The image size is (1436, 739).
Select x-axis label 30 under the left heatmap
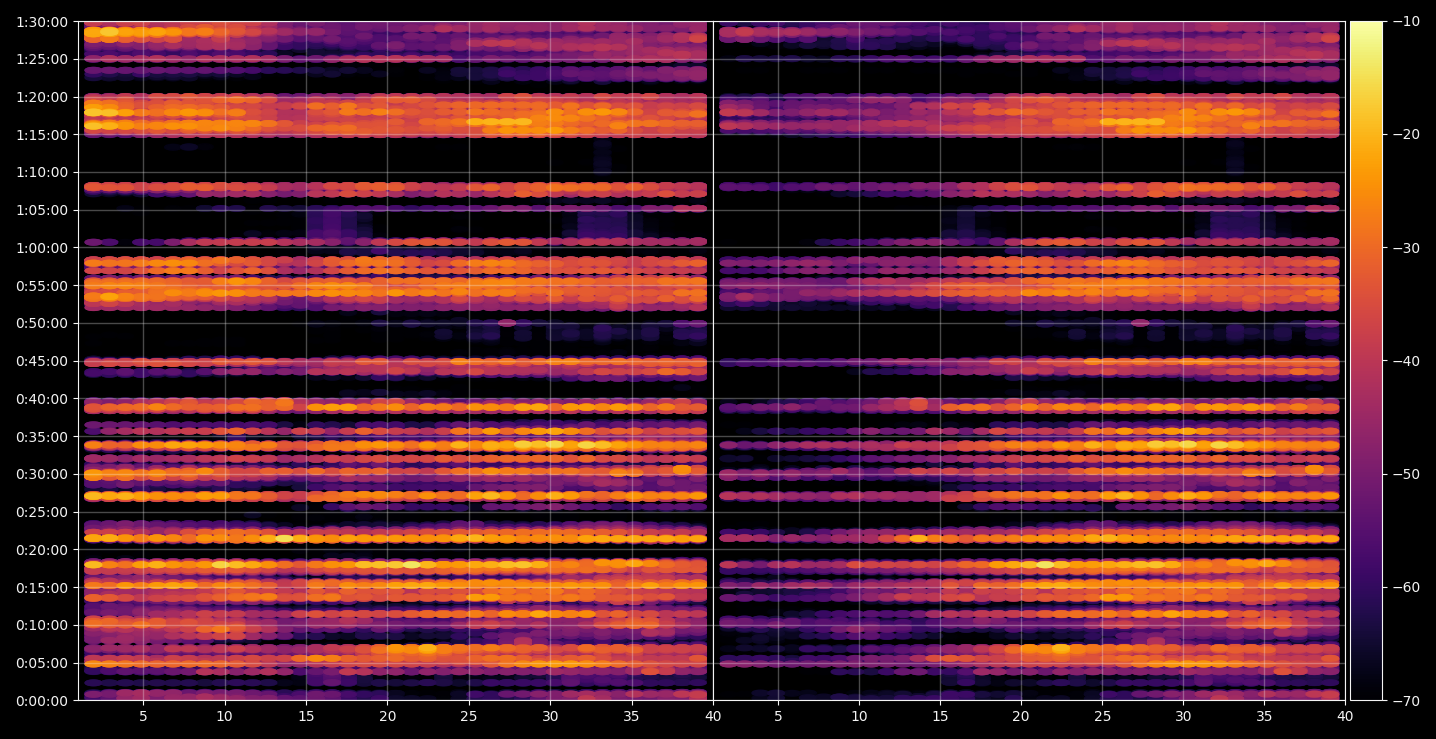(550, 717)
